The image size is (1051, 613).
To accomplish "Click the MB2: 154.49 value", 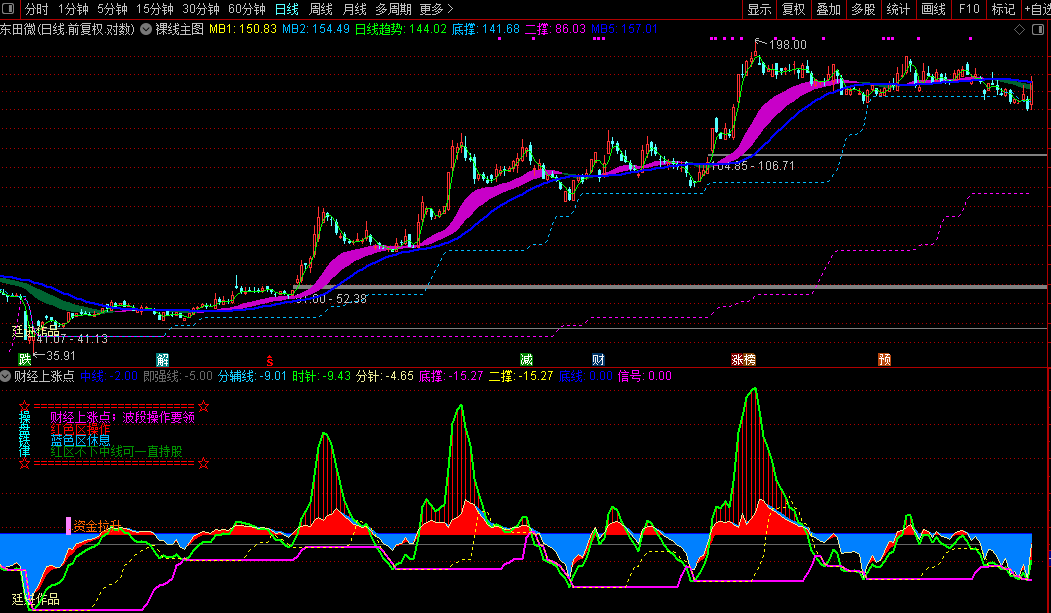I will coord(316,29).
